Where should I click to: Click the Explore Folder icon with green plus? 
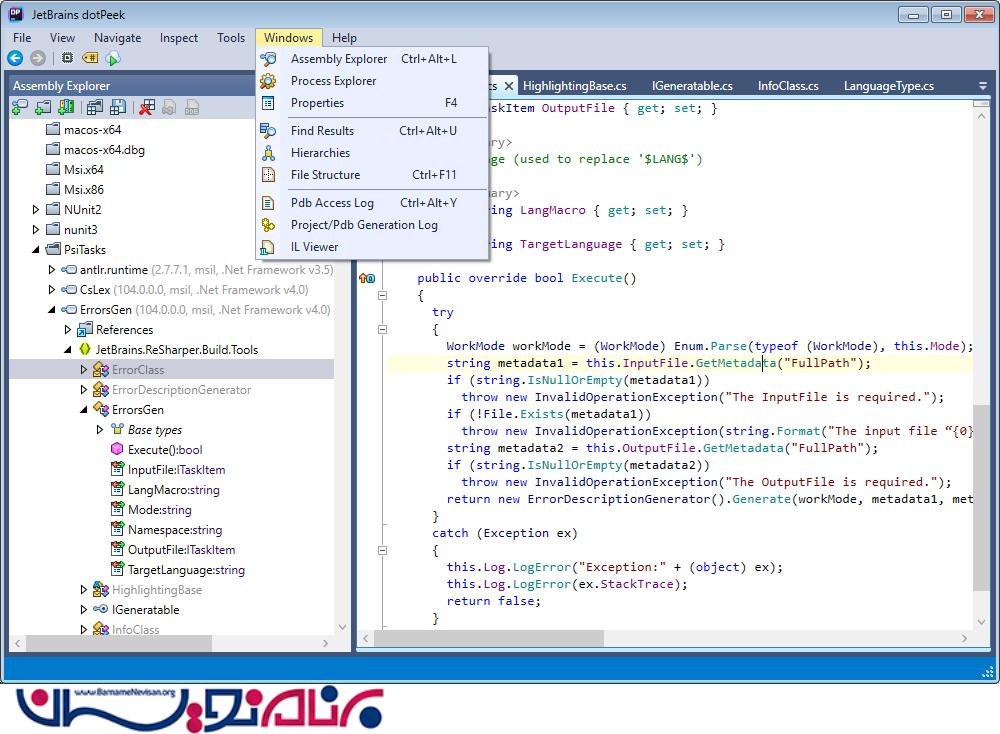(44, 108)
